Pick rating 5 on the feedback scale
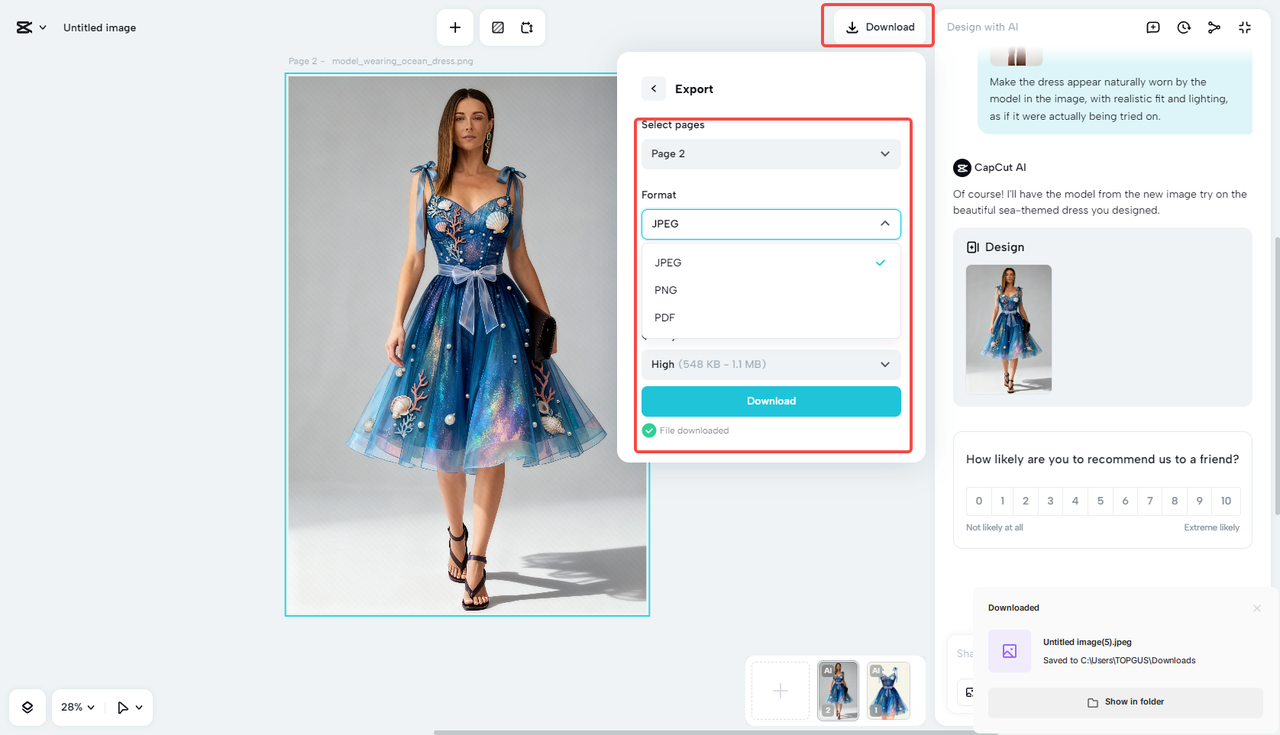Image resolution: width=1280 pixels, height=735 pixels. tap(1100, 500)
